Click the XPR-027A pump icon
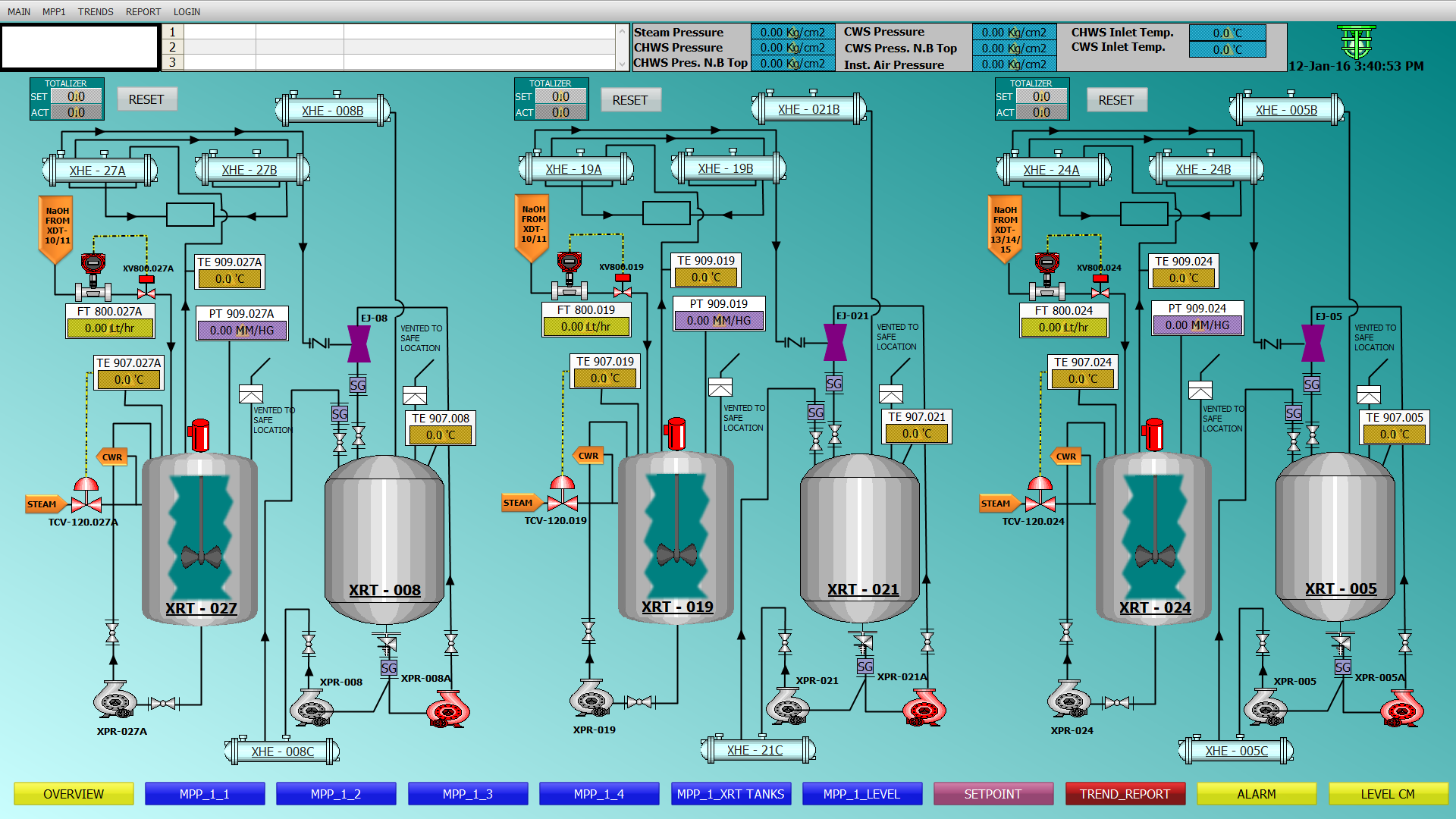This screenshot has height=819, width=1456. tap(115, 701)
